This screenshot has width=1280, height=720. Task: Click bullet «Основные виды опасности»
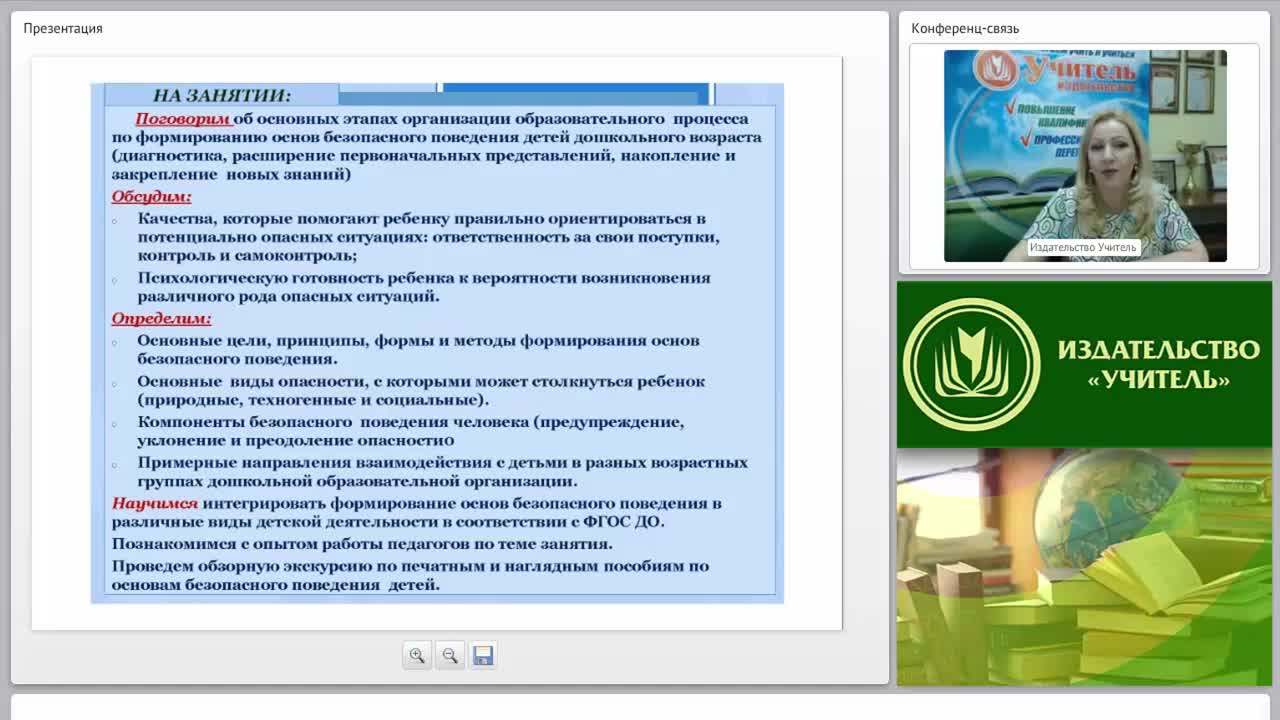pyautogui.click(x=421, y=390)
